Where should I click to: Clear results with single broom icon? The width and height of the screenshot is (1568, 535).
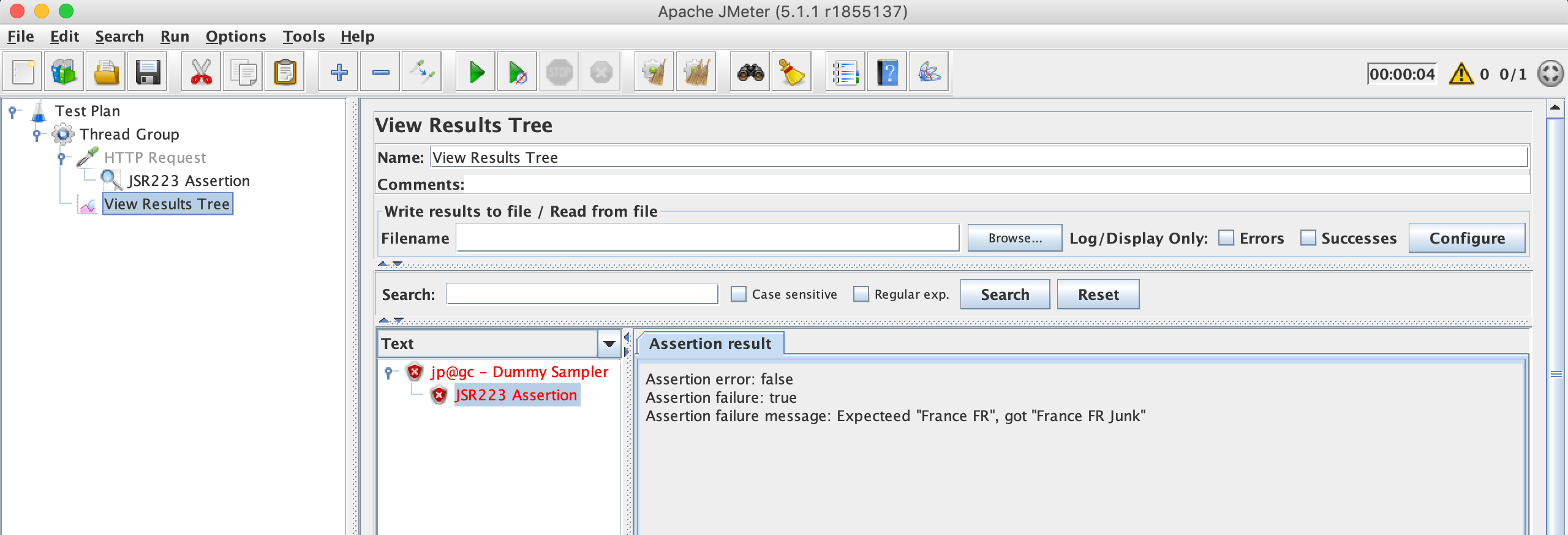pos(655,73)
